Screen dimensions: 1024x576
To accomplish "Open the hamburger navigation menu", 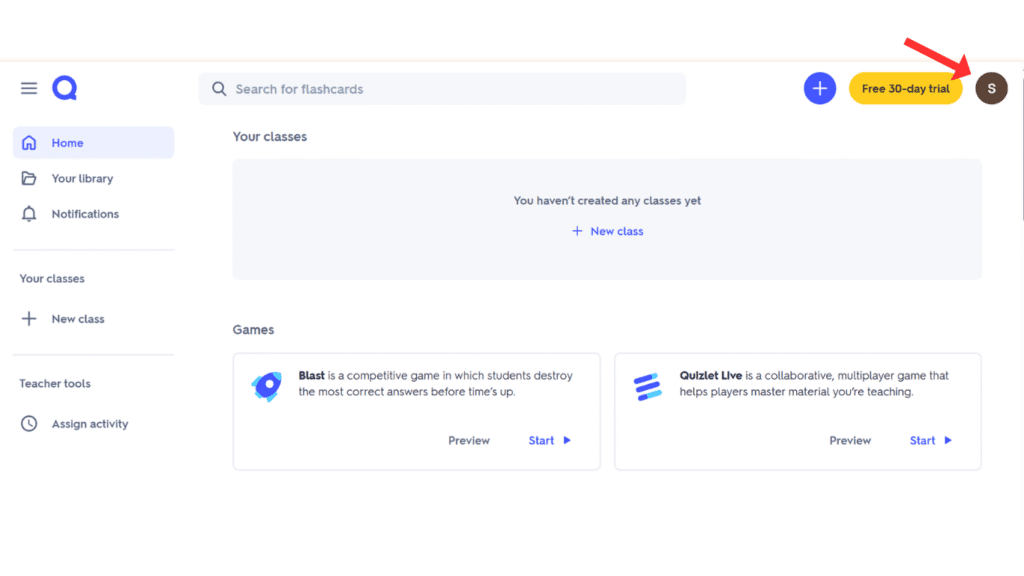I will coord(28,88).
